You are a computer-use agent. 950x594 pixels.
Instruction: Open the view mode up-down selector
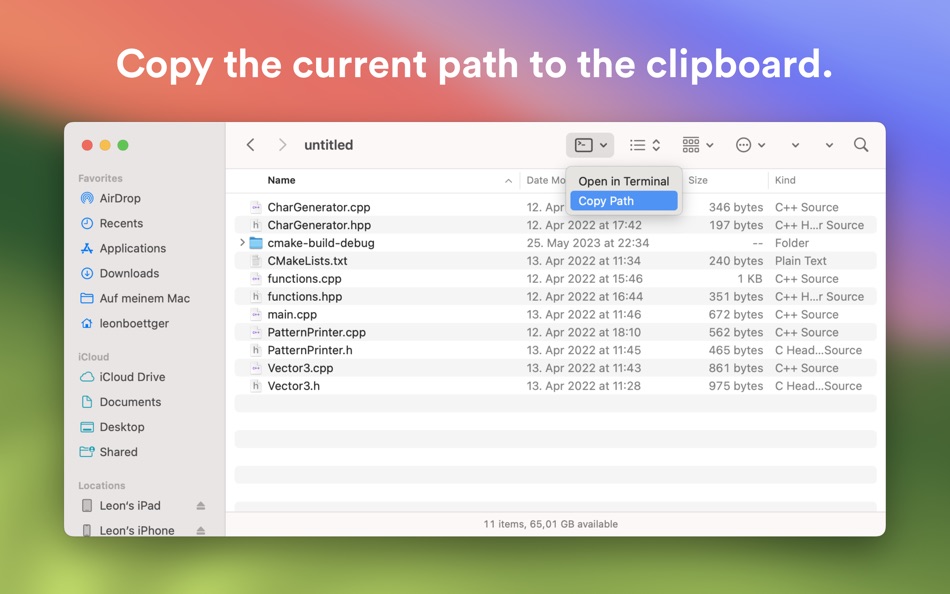pyautogui.click(x=656, y=145)
